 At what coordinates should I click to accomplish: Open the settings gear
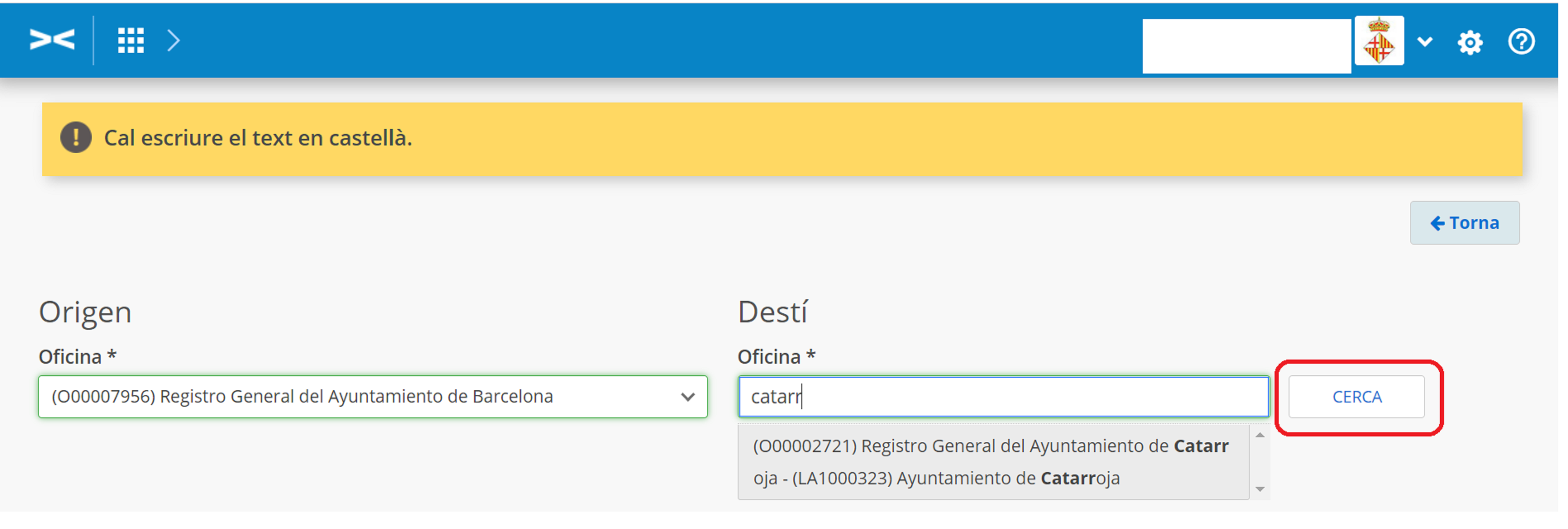coord(1470,43)
